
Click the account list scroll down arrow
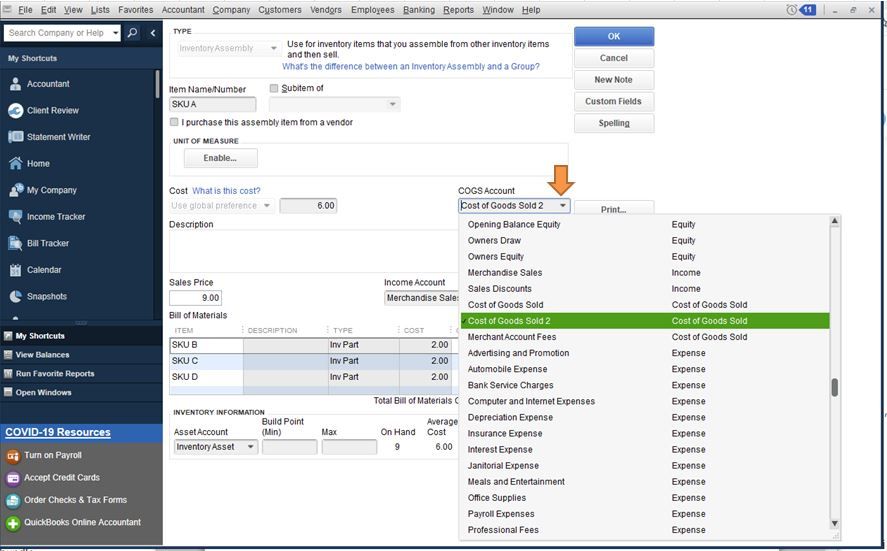pyautogui.click(x=834, y=524)
